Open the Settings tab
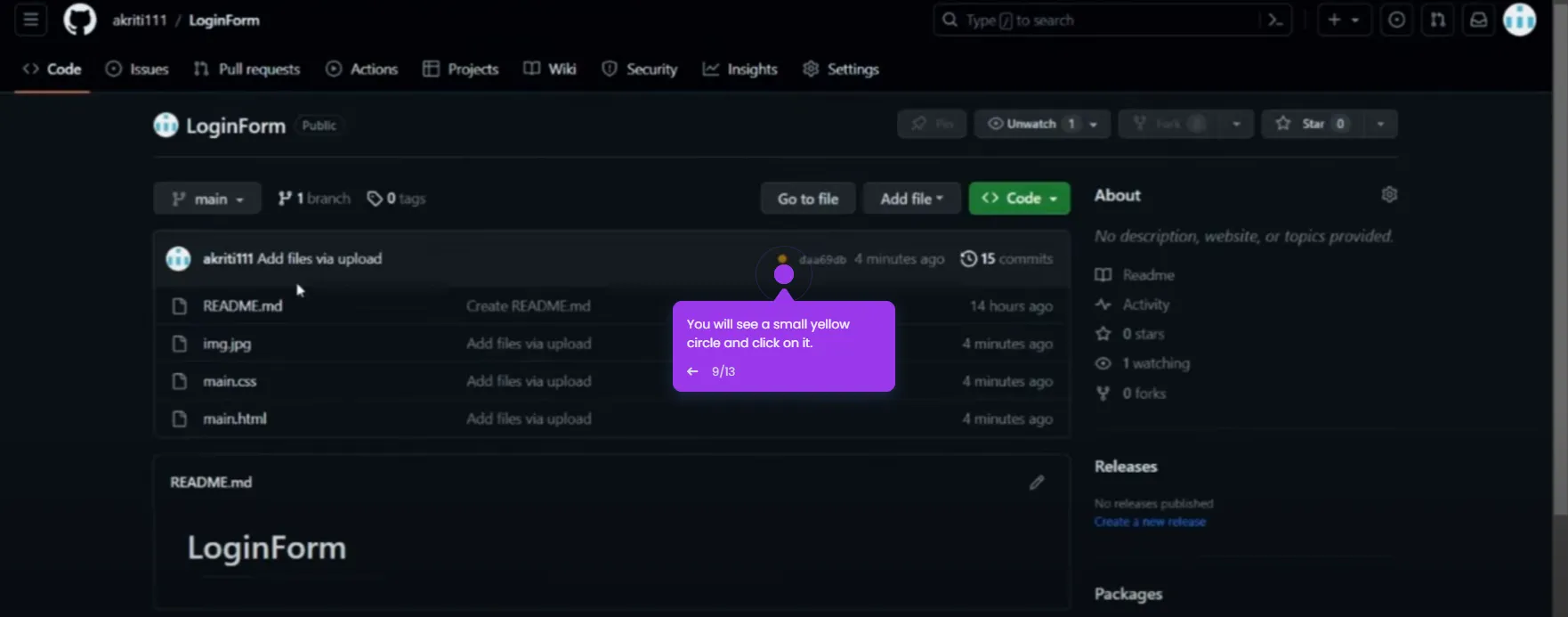This screenshot has height=617, width=1568. [841, 69]
